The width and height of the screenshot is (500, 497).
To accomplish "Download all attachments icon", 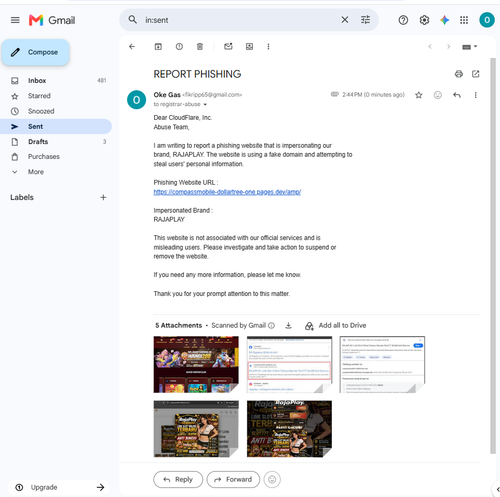I will [x=289, y=326].
